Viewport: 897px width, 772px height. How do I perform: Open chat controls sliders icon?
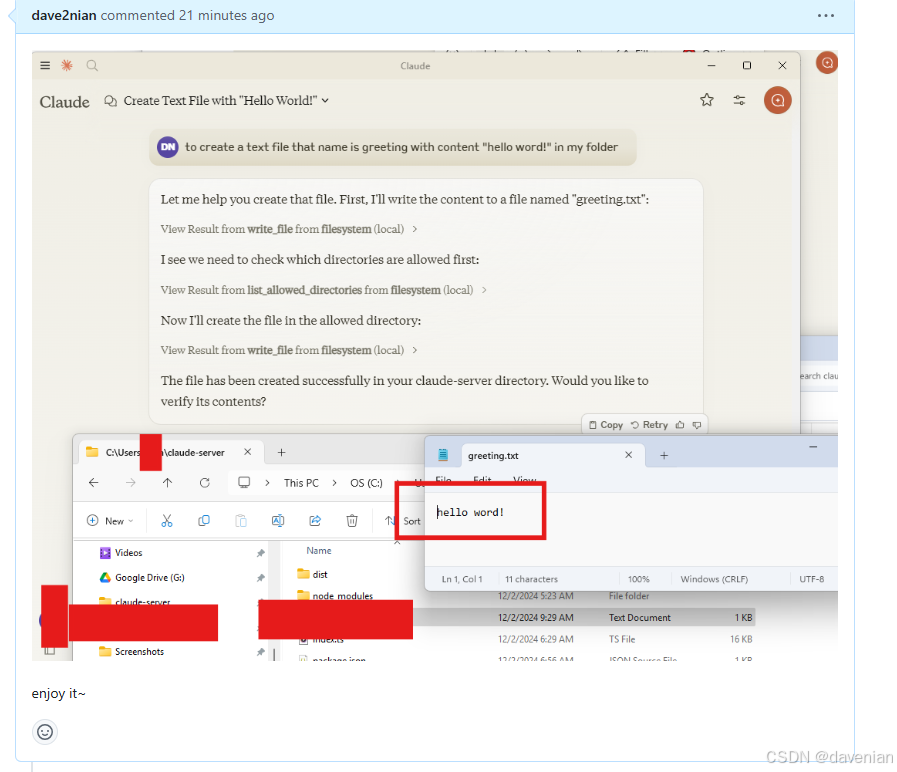click(x=739, y=100)
